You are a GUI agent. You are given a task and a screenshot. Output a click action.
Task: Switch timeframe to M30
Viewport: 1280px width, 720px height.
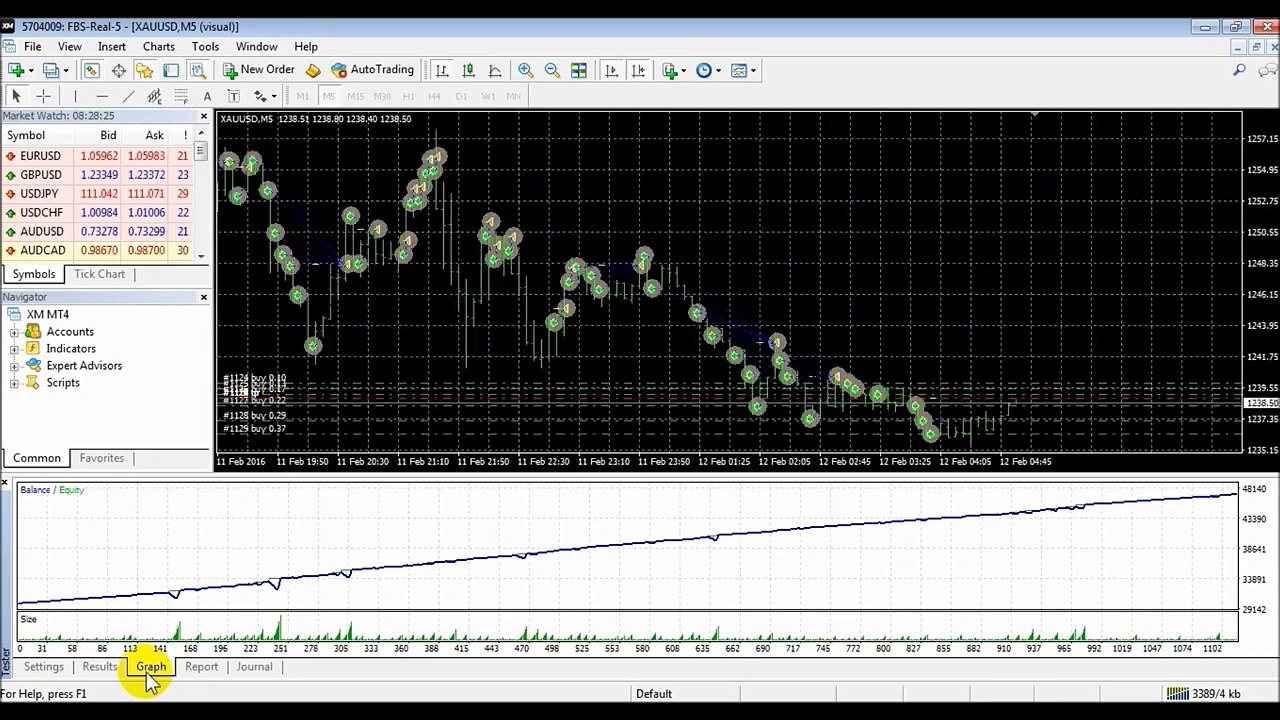pyautogui.click(x=382, y=96)
